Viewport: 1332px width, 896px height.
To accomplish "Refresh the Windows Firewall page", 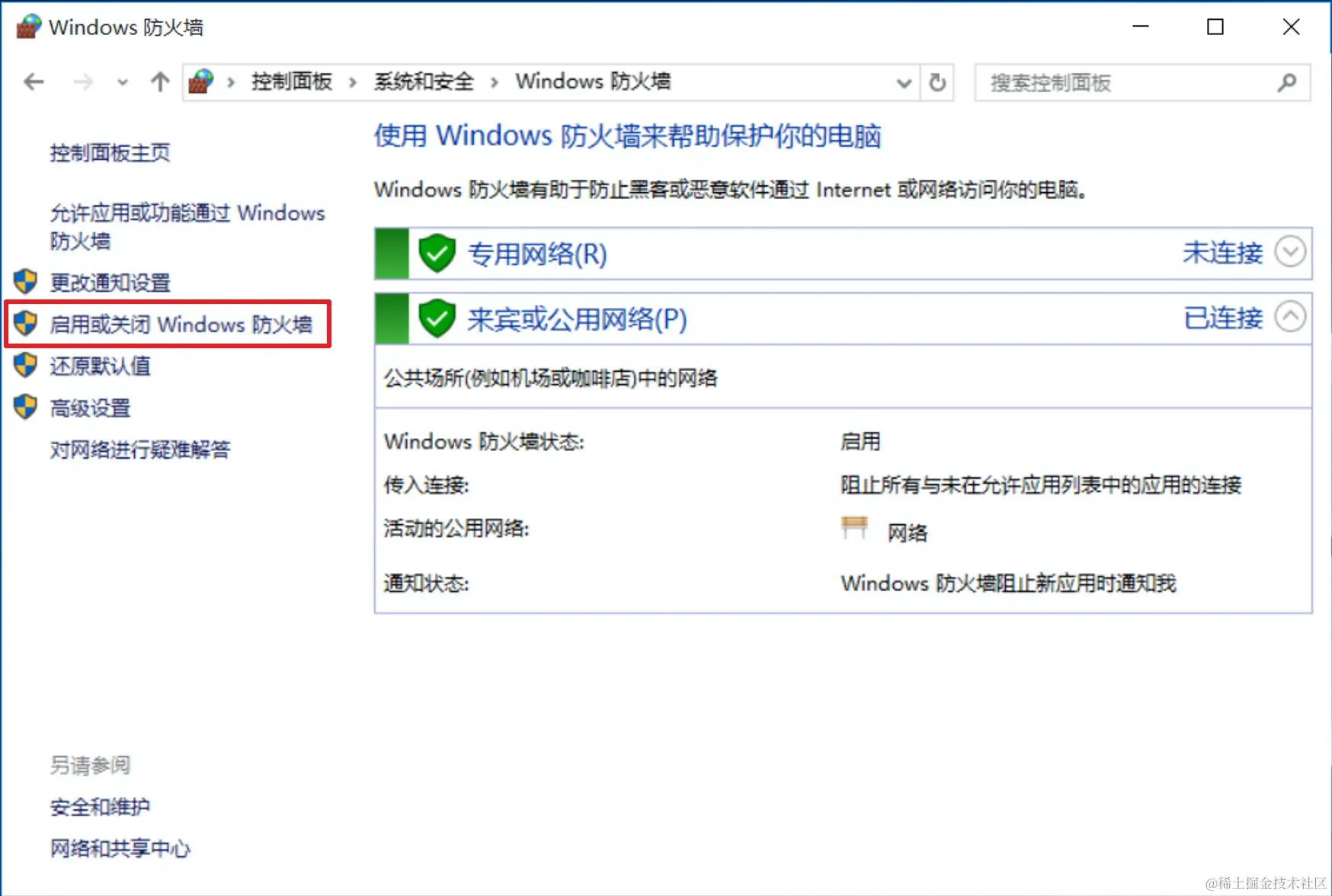I will pyautogui.click(x=937, y=82).
